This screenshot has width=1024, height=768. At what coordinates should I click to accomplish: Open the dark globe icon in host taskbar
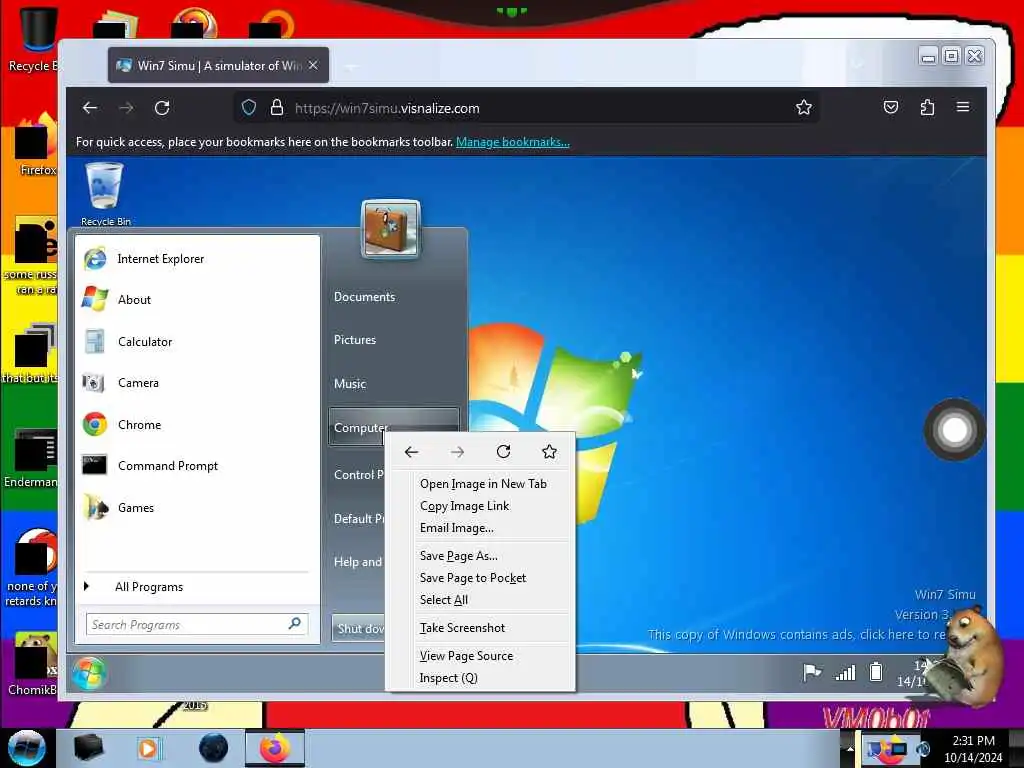214,748
